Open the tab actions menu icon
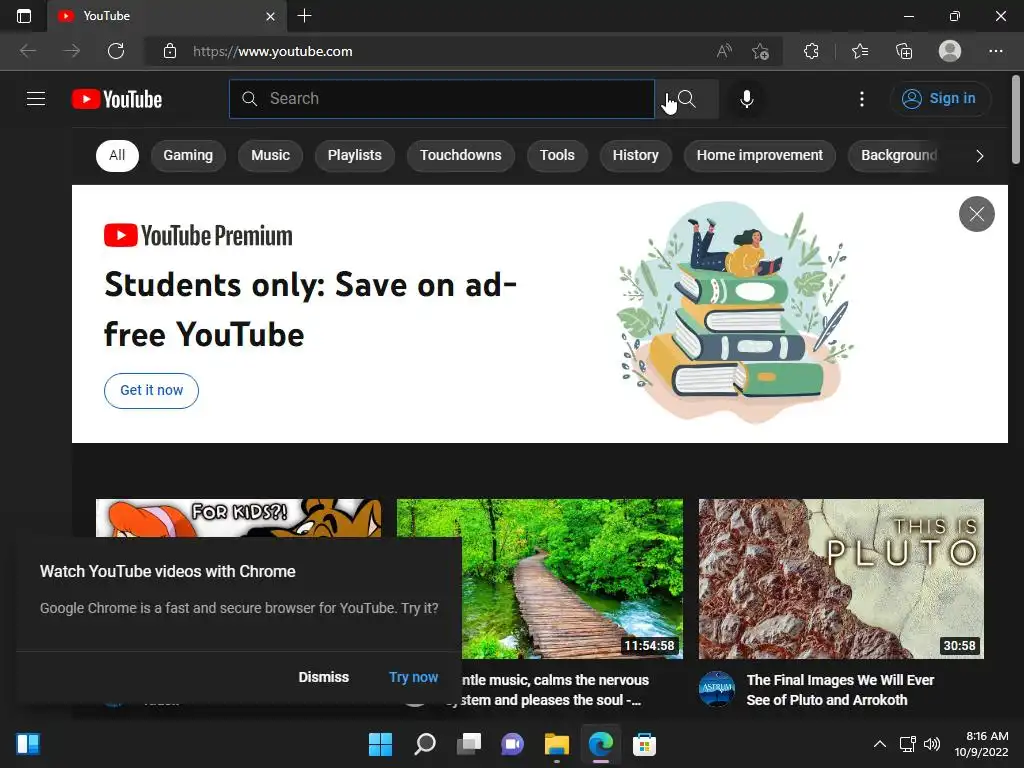 point(24,16)
